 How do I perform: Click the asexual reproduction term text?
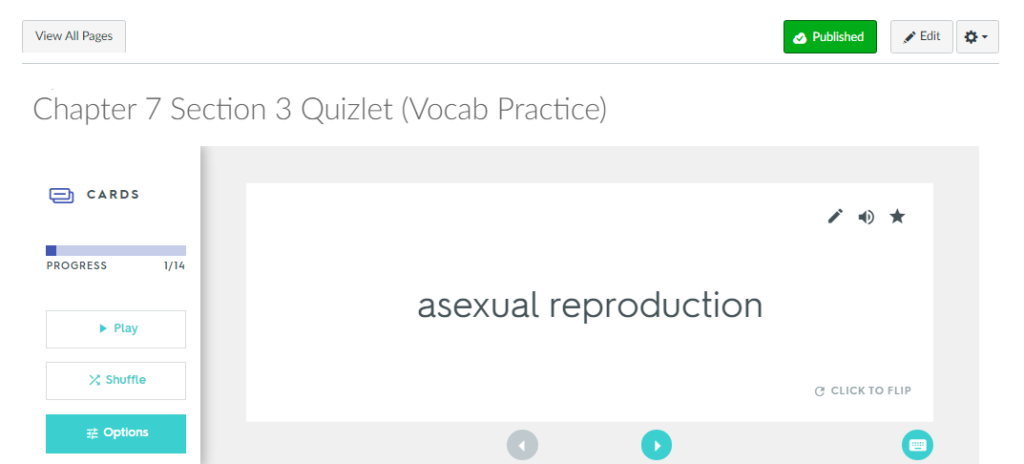coord(589,305)
